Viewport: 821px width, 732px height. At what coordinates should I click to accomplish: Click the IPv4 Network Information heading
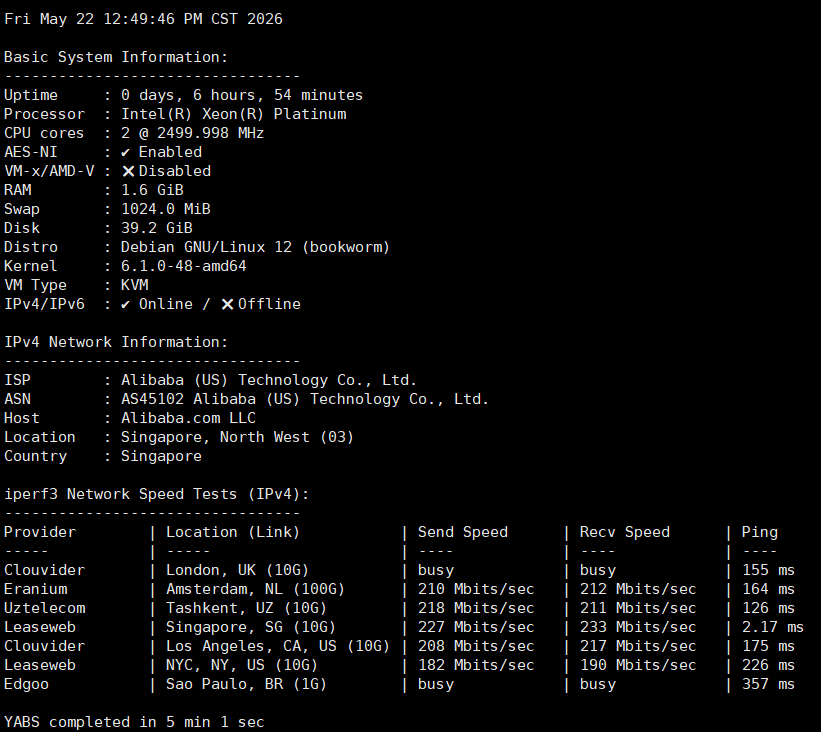tap(116, 342)
